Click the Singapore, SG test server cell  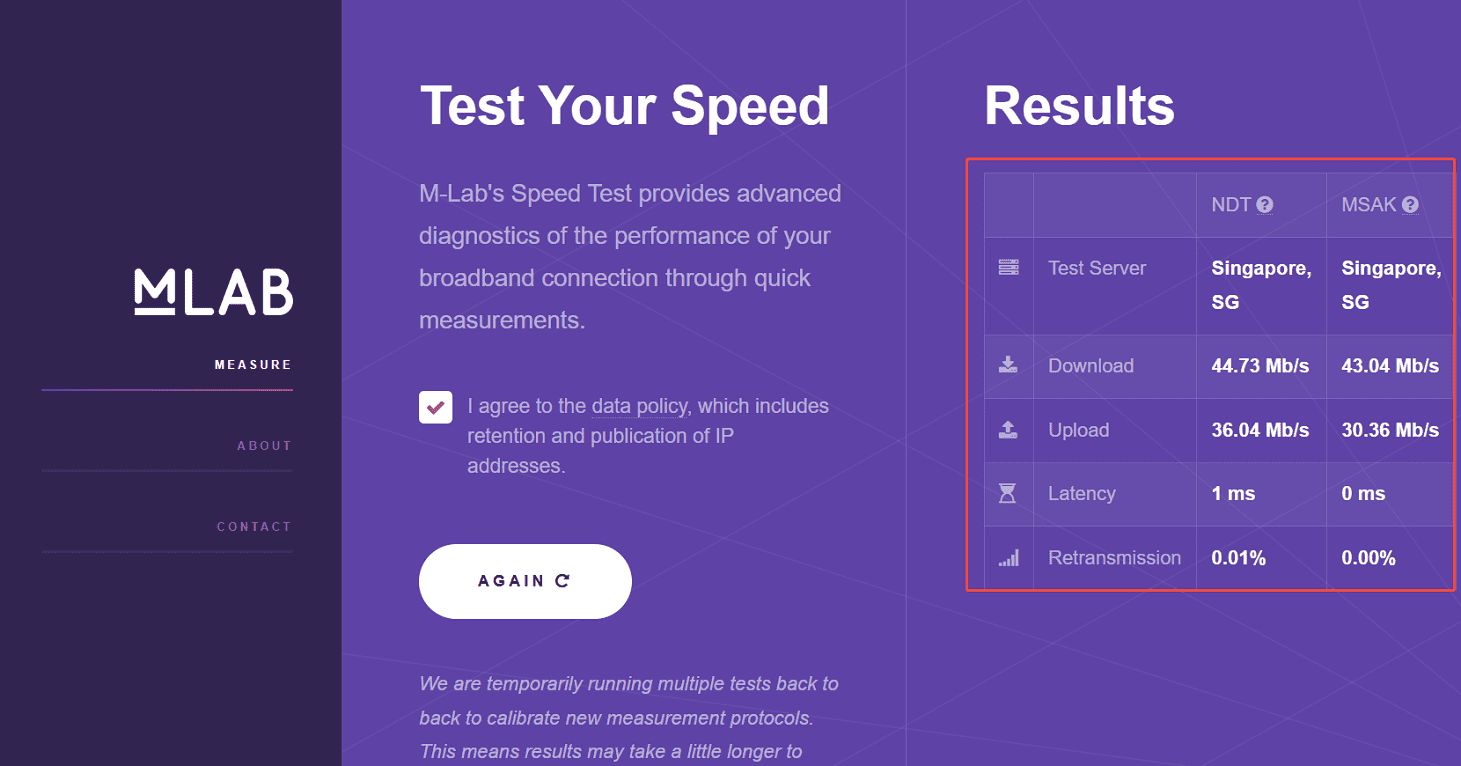1260,284
